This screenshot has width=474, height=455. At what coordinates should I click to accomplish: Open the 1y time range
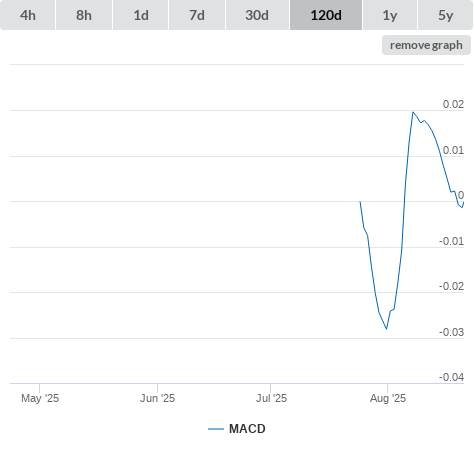(x=390, y=15)
